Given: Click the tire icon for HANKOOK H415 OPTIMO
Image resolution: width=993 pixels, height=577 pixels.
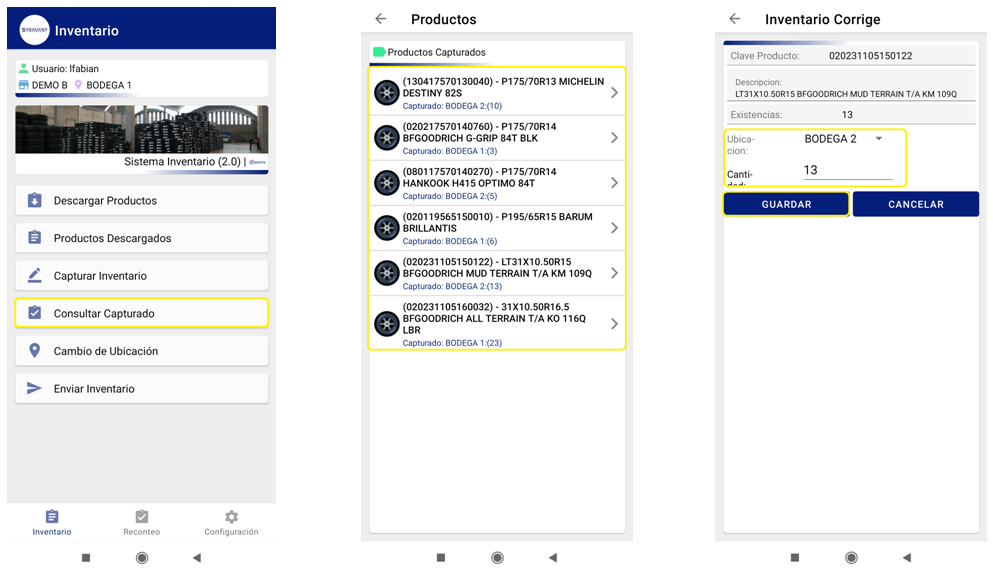Looking at the screenshot, I should pyautogui.click(x=386, y=182).
